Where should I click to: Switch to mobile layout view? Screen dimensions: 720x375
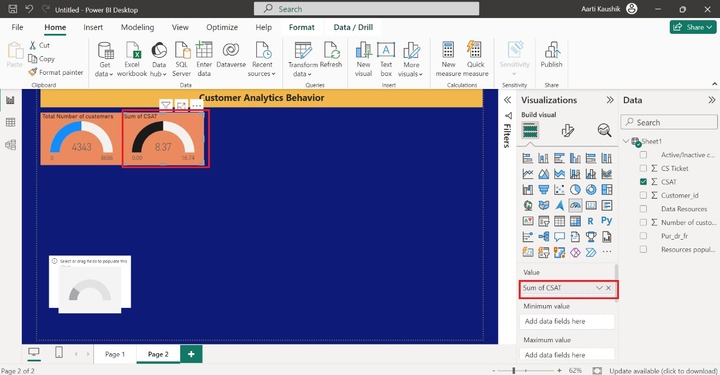pos(59,353)
